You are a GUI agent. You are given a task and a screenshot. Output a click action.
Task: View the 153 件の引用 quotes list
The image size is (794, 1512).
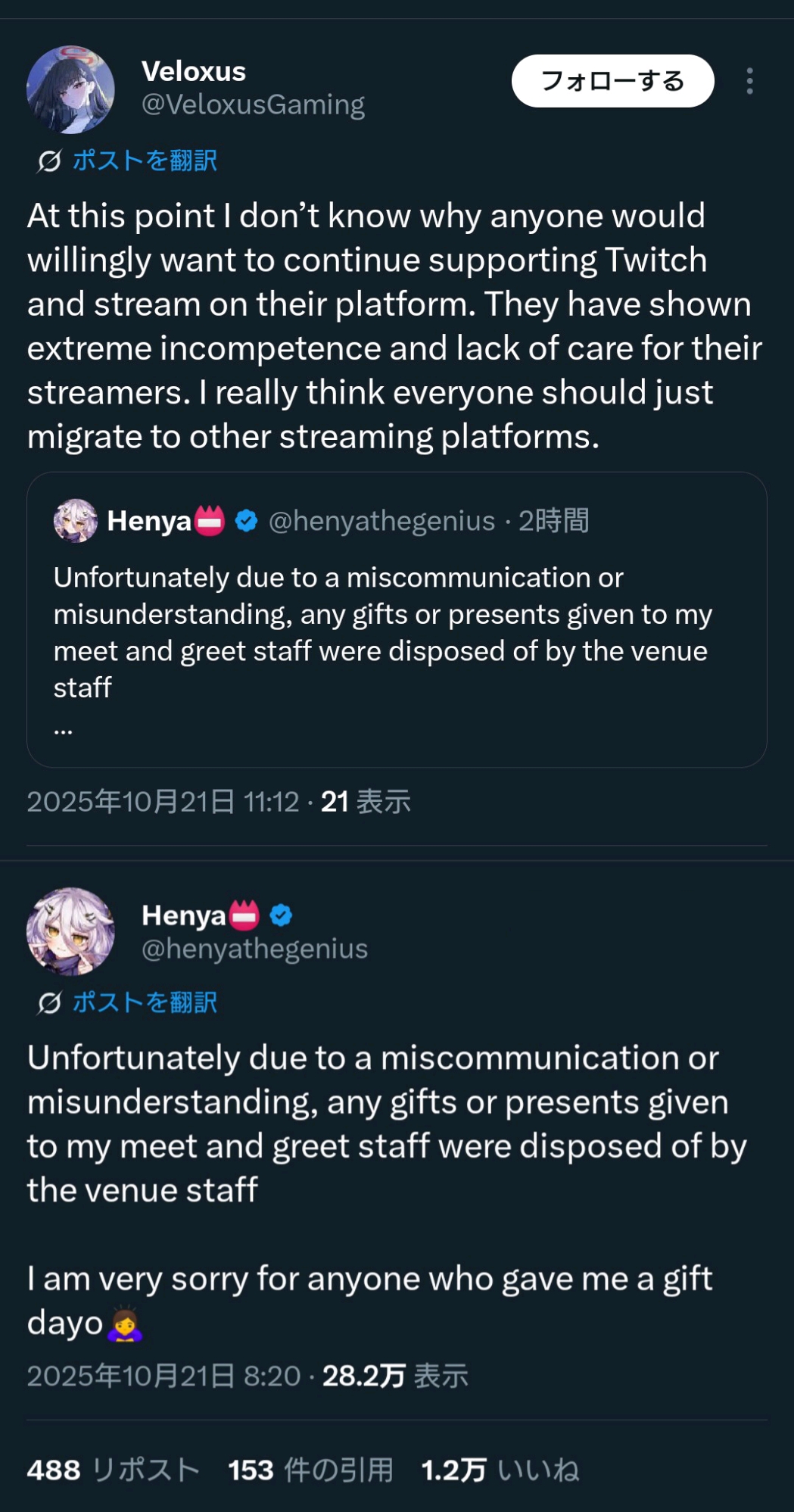click(x=310, y=1470)
